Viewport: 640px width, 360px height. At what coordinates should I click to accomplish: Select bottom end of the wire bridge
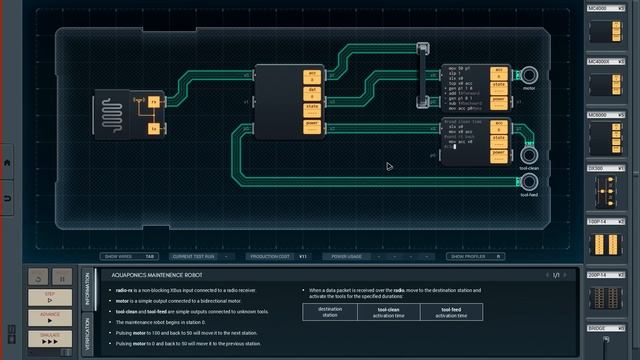pyautogui.click(x=422, y=102)
